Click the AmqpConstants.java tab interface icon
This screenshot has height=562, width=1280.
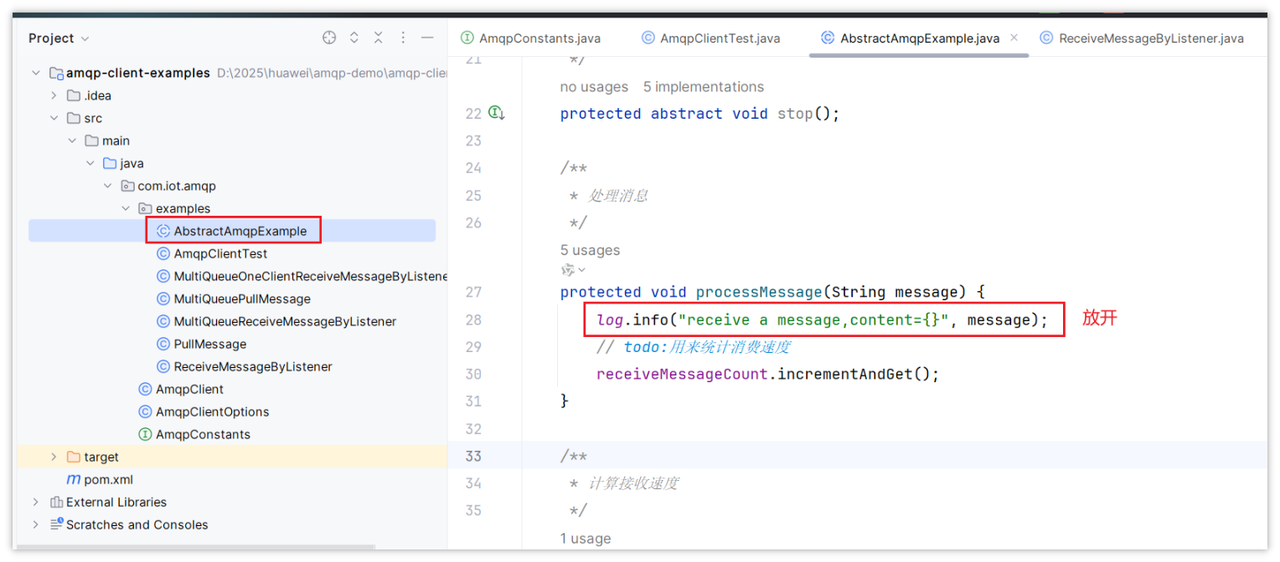(x=467, y=38)
